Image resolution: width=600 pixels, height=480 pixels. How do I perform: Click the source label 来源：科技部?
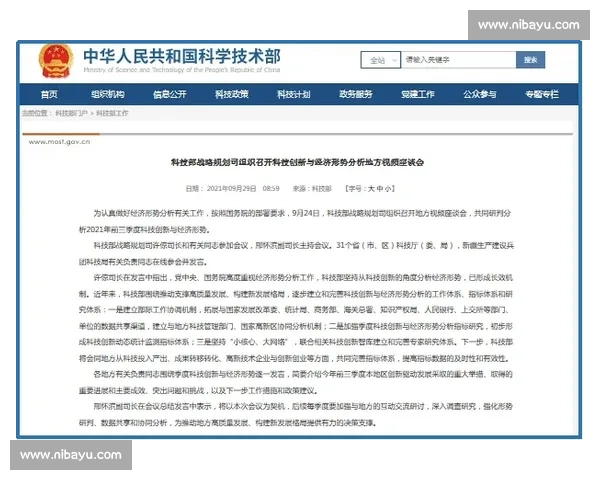click(x=312, y=189)
